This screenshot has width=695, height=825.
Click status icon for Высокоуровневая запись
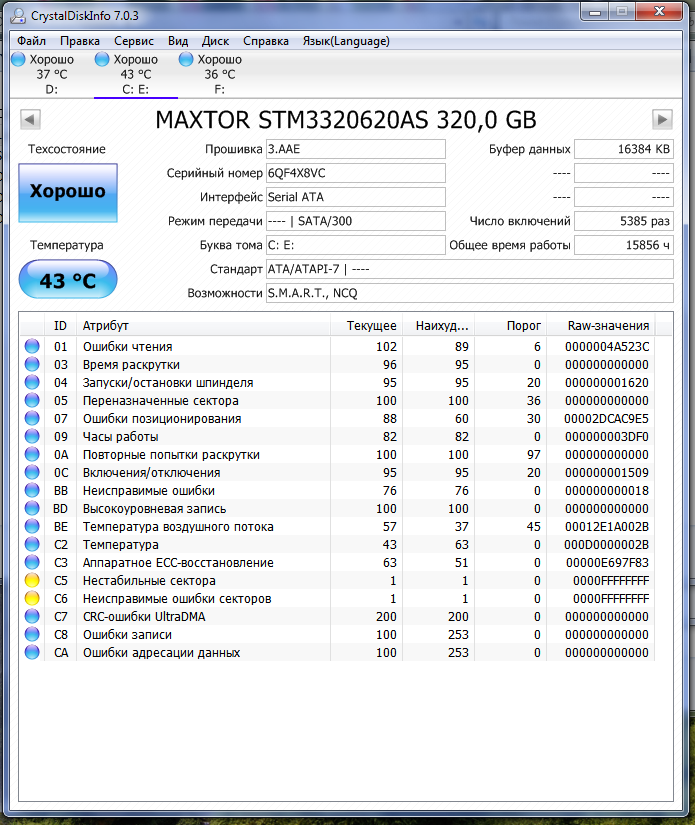coord(32,508)
